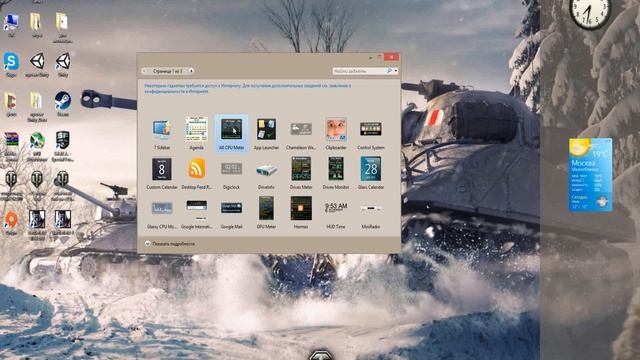This screenshot has height=360, width=640.
Task: Go to previous gadget page
Action: (x=144, y=71)
